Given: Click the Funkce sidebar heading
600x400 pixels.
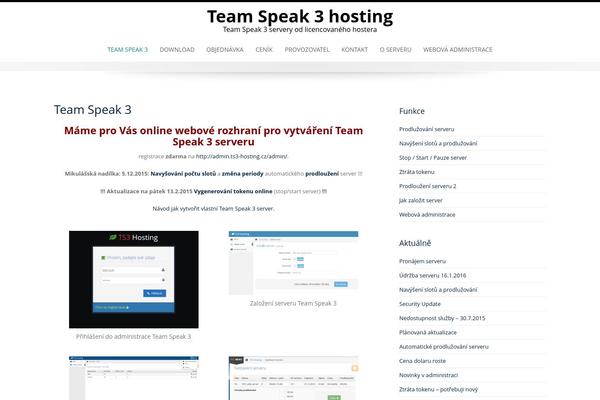Looking at the screenshot, I should [x=412, y=111].
